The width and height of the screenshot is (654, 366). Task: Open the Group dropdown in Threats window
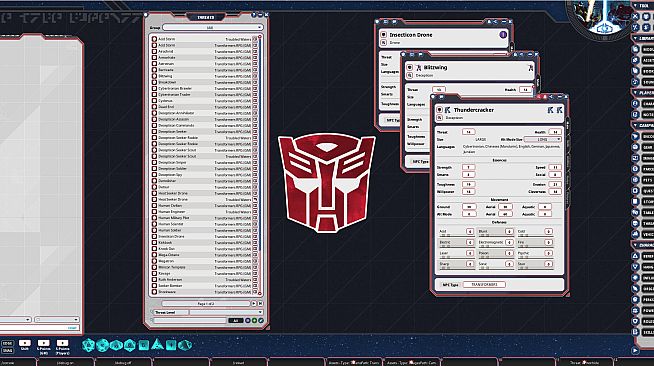tap(213, 28)
